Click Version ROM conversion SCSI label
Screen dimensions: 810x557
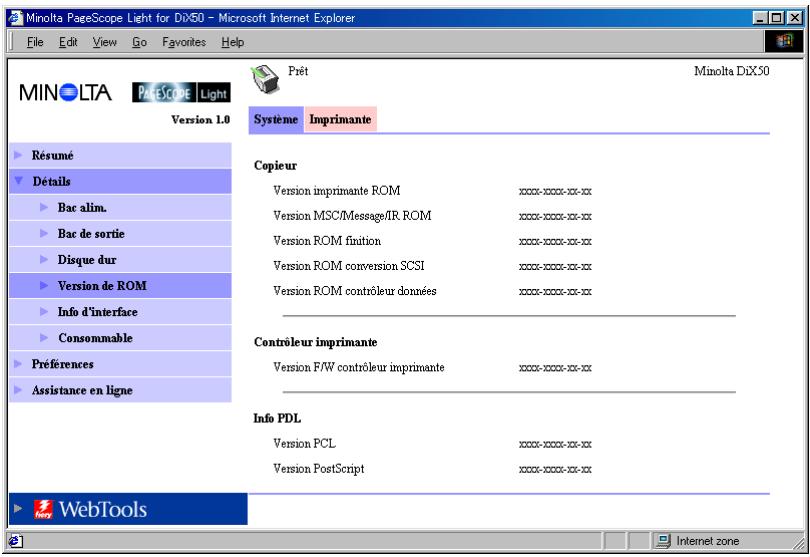(x=349, y=266)
